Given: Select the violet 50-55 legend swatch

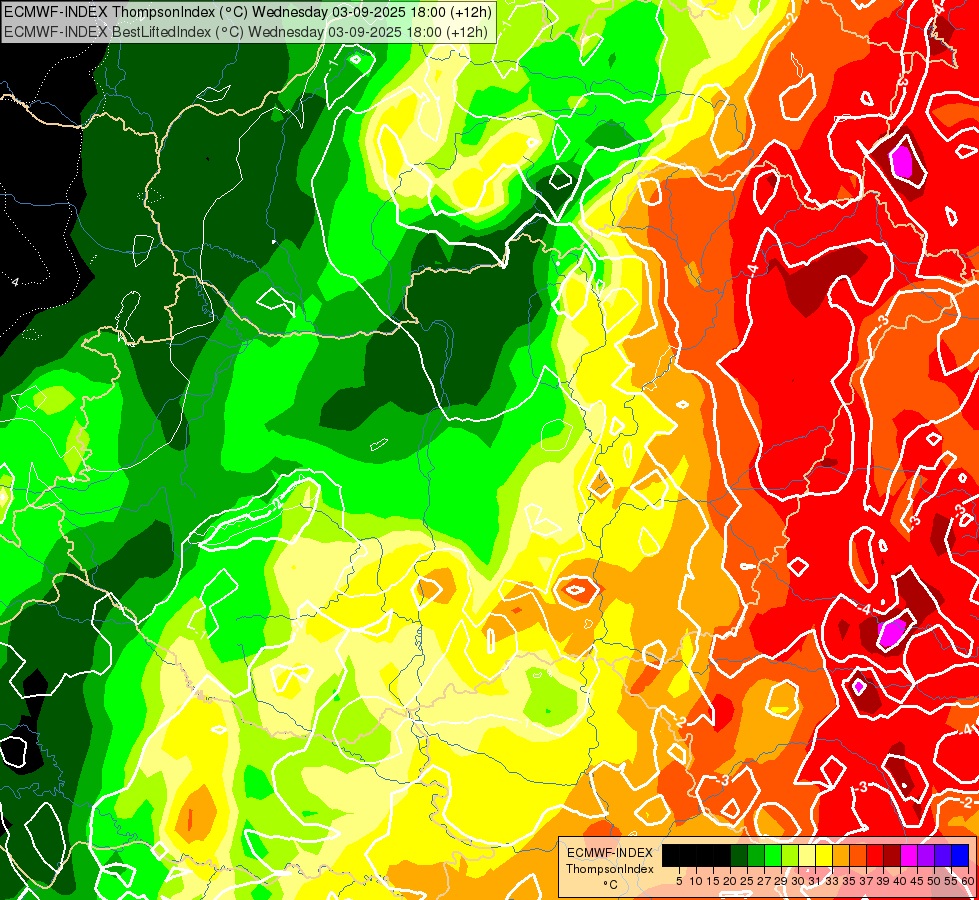Looking at the screenshot, I should click(943, 855).
